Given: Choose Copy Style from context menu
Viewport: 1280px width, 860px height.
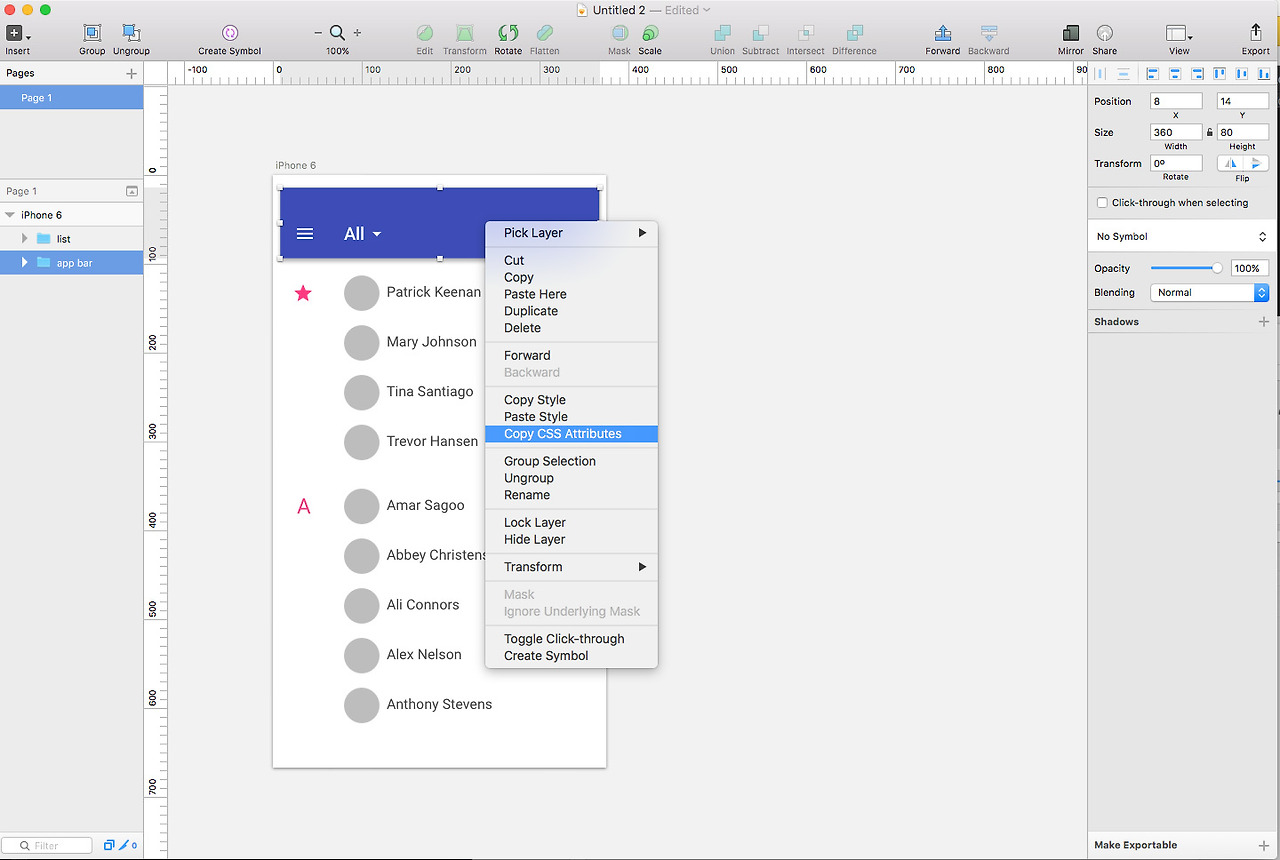Looking at the screenshot, I should coord(571,400).
